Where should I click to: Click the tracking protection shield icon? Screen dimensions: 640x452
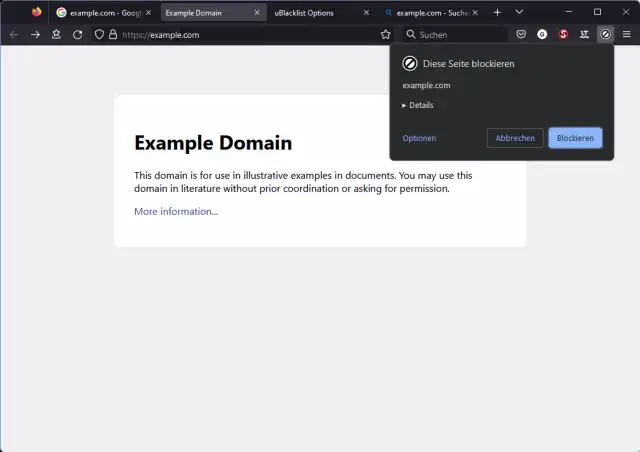(x=99, y=34)
